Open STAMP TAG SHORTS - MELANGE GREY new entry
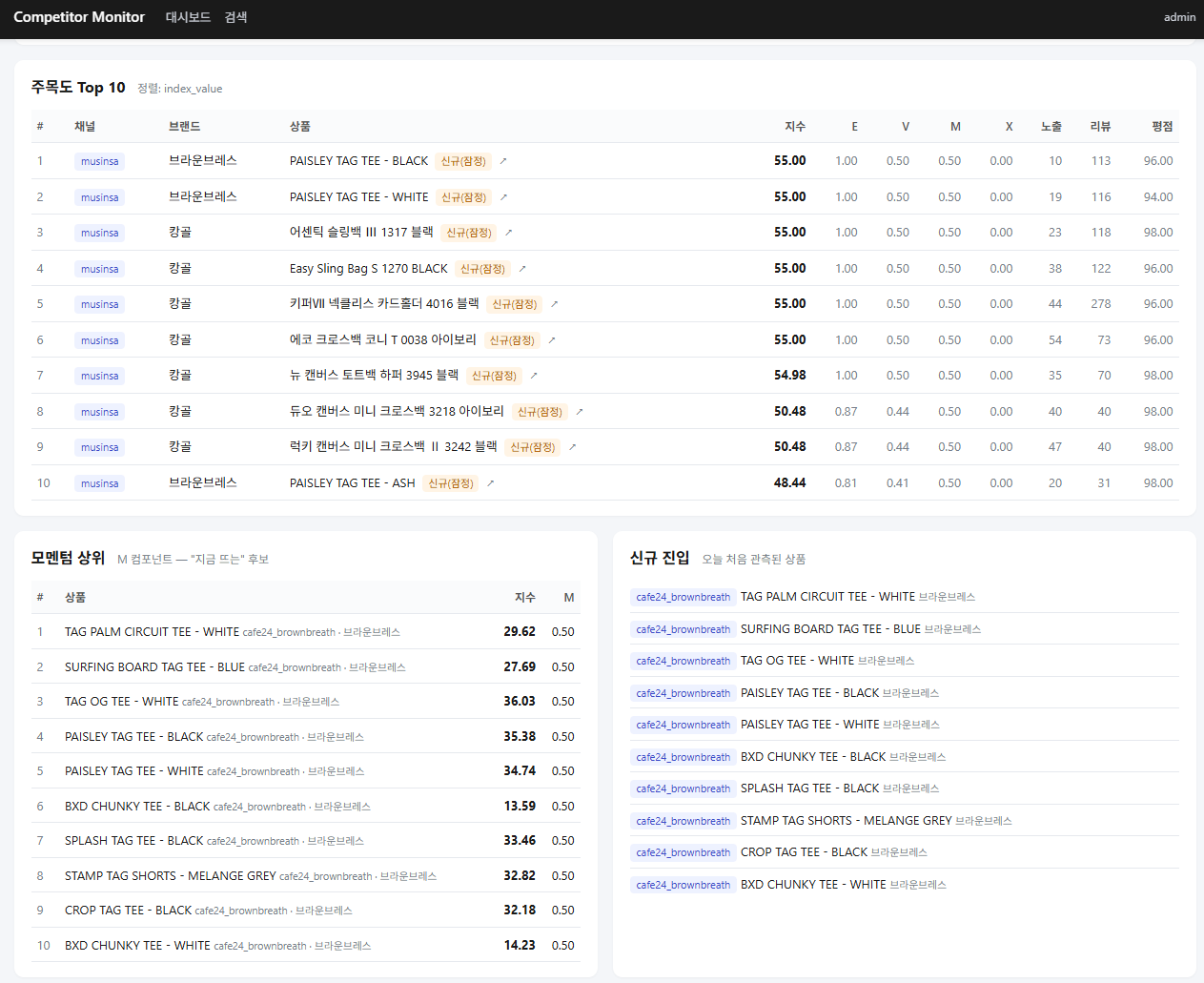Screen dimensions: 1204x983 click(x=846, y=821)
